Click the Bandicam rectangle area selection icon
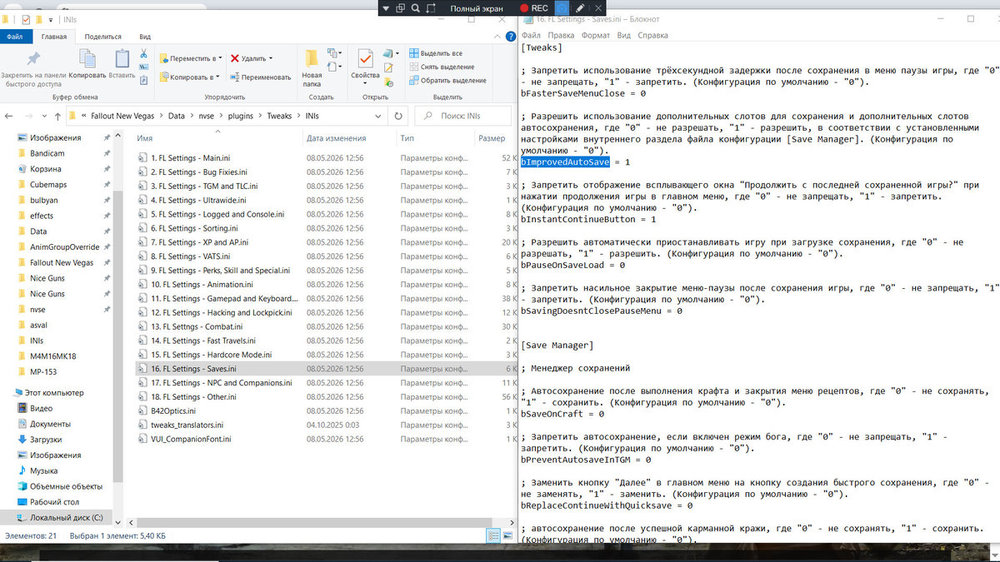 pyautogui.click(x=431, y=8)
